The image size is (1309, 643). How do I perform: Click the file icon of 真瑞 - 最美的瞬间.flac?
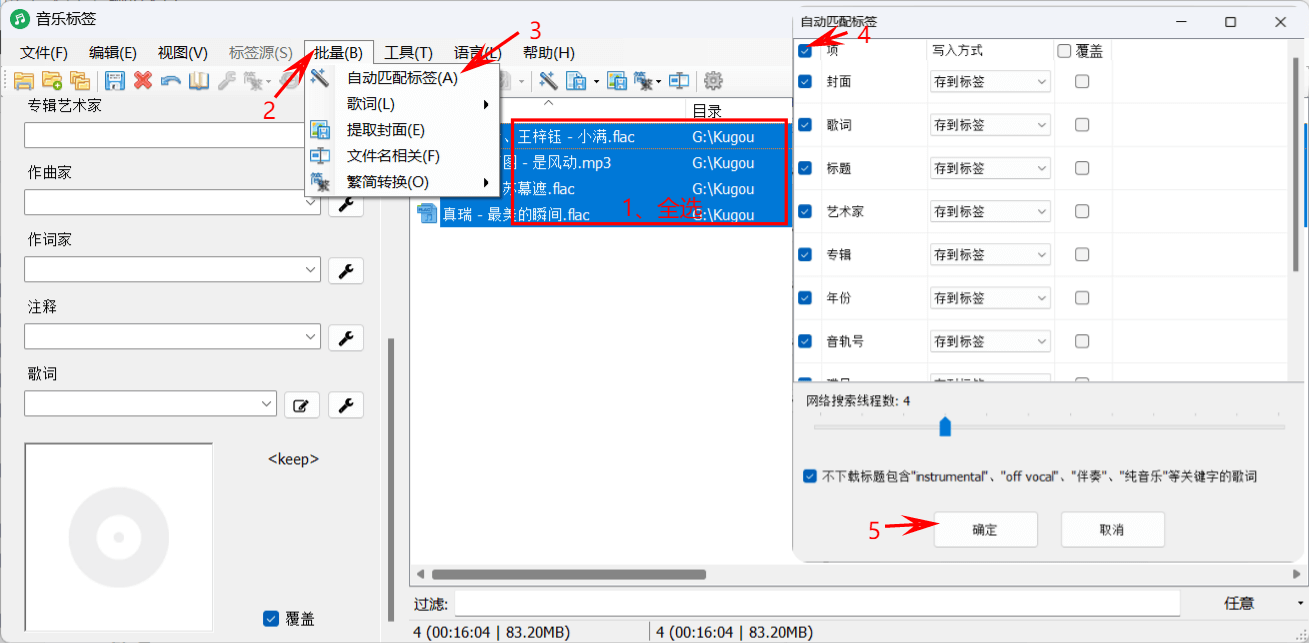(428, 214)
